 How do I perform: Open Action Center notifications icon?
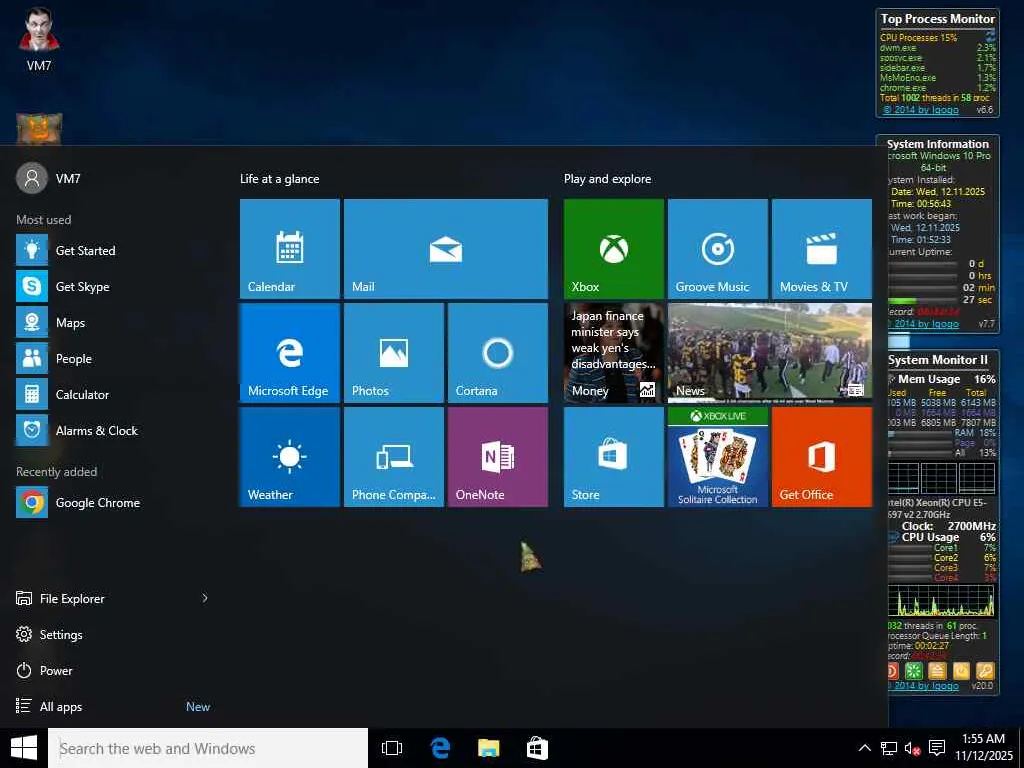click(936, 748)
